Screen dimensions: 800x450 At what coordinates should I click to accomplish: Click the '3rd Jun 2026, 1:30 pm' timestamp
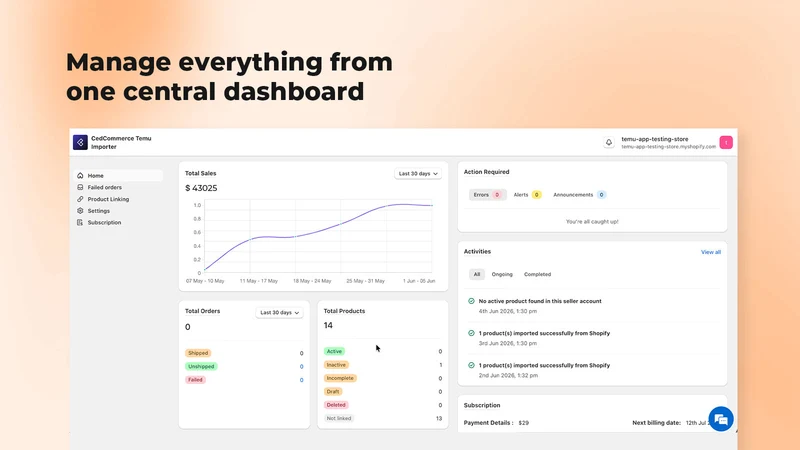(x=508, y=343)
